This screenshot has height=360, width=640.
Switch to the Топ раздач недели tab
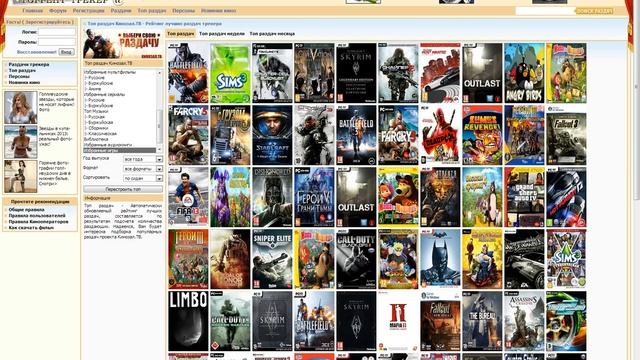222,34
